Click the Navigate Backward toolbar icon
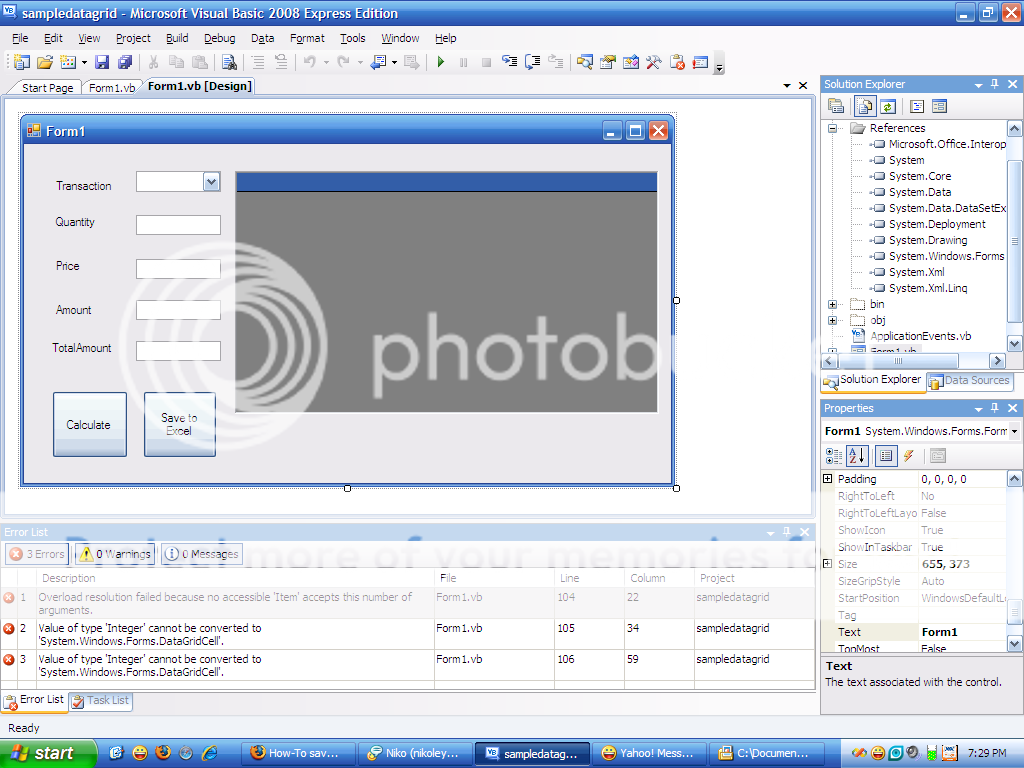This screenshot has height=768, width=1024. pyautogui.click(x=378, y=62)
